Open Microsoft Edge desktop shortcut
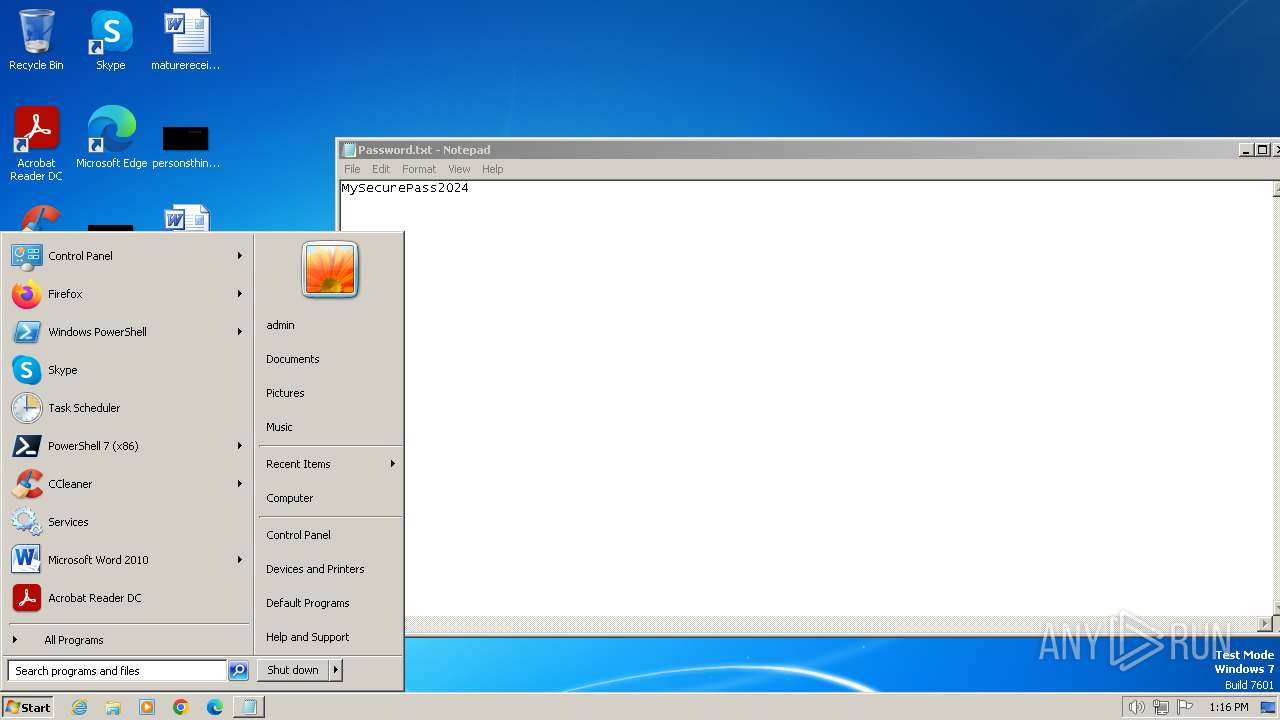The width and height of the screenshot is (1280, 720). (x=111, y=138)
